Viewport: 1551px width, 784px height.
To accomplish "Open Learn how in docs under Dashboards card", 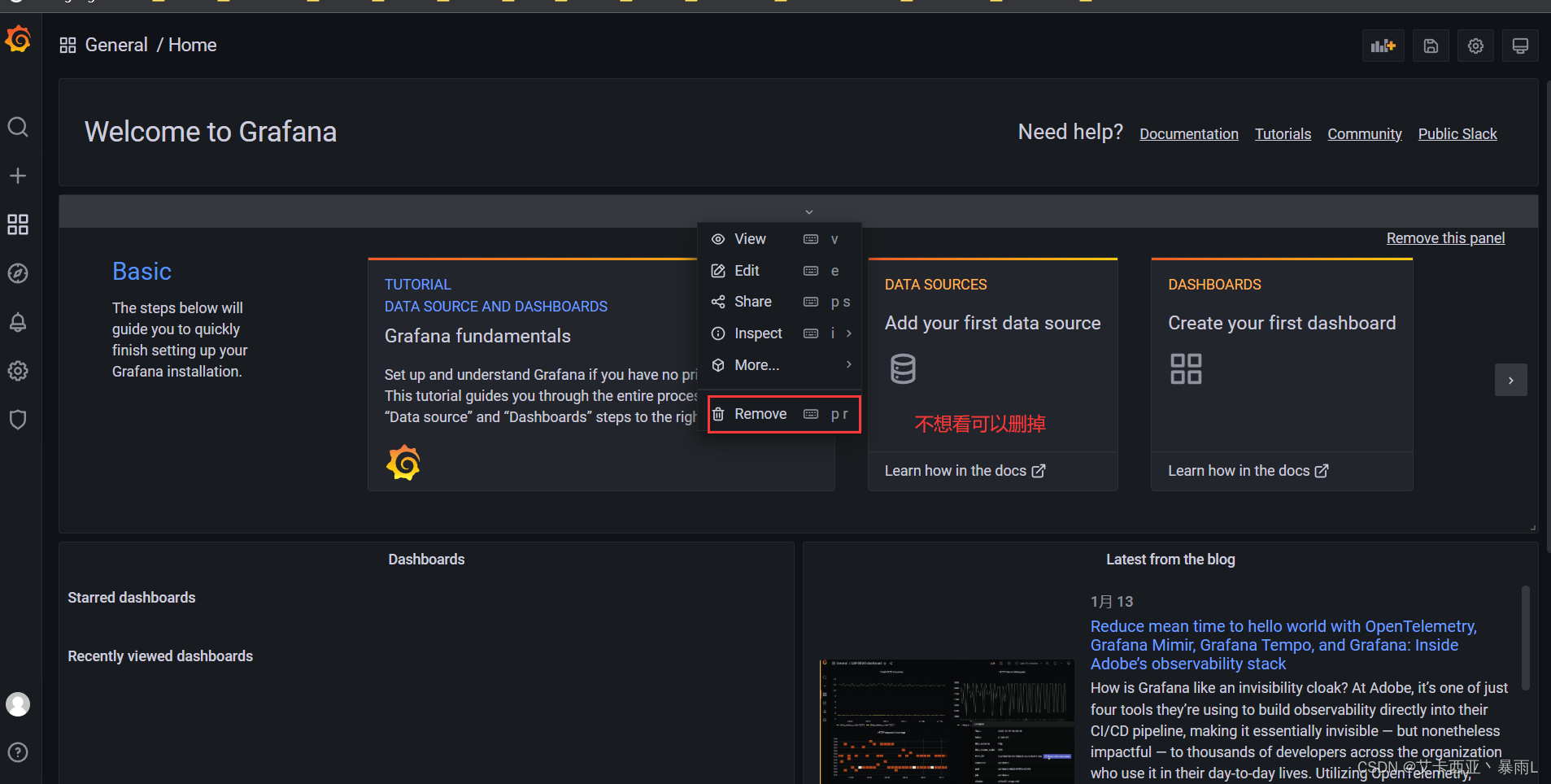I will coord(1248,471).
